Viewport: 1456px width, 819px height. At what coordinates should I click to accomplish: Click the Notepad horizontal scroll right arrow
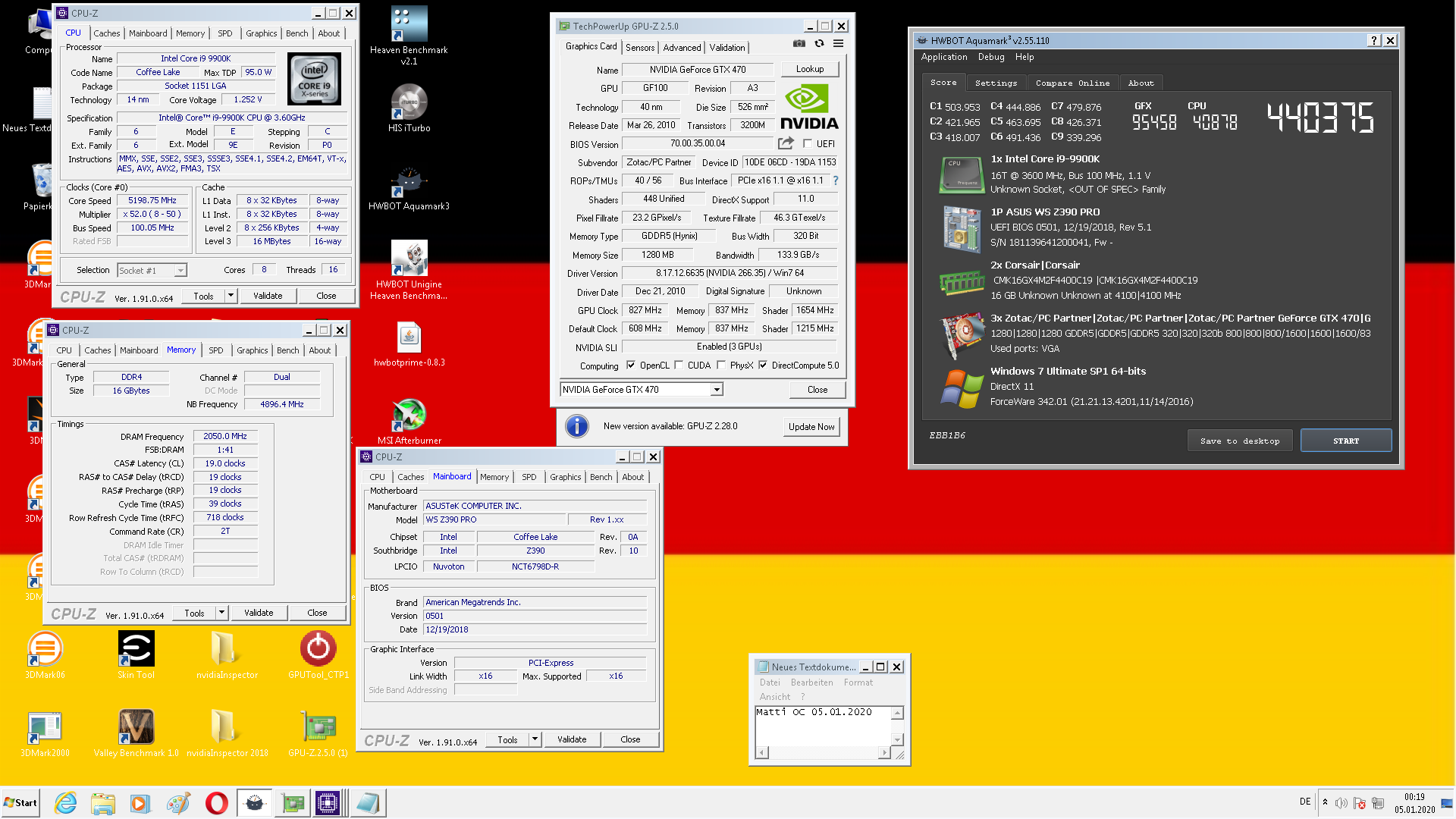[x=883, y=752]
